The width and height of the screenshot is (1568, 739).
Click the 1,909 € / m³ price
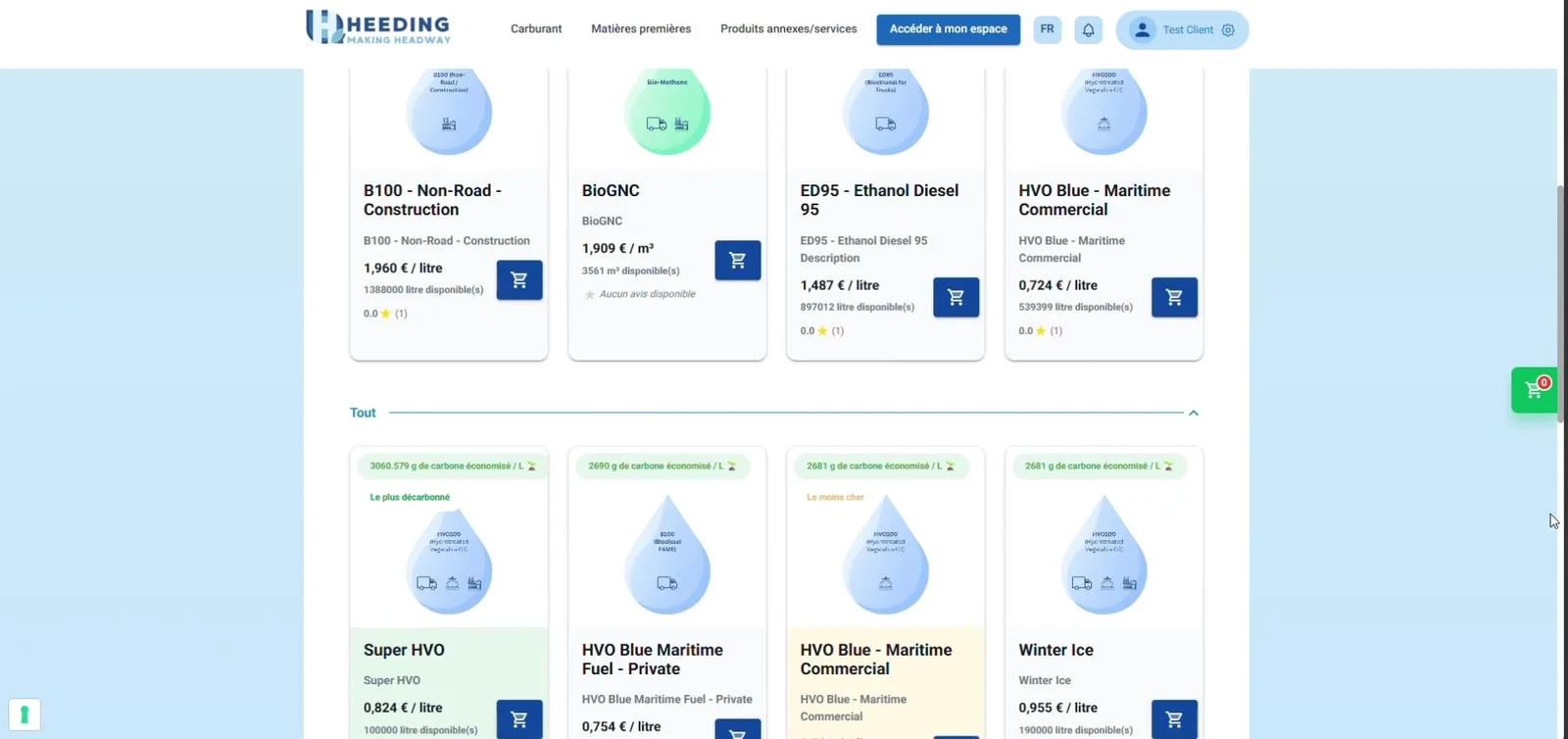[x=617, y=249]
